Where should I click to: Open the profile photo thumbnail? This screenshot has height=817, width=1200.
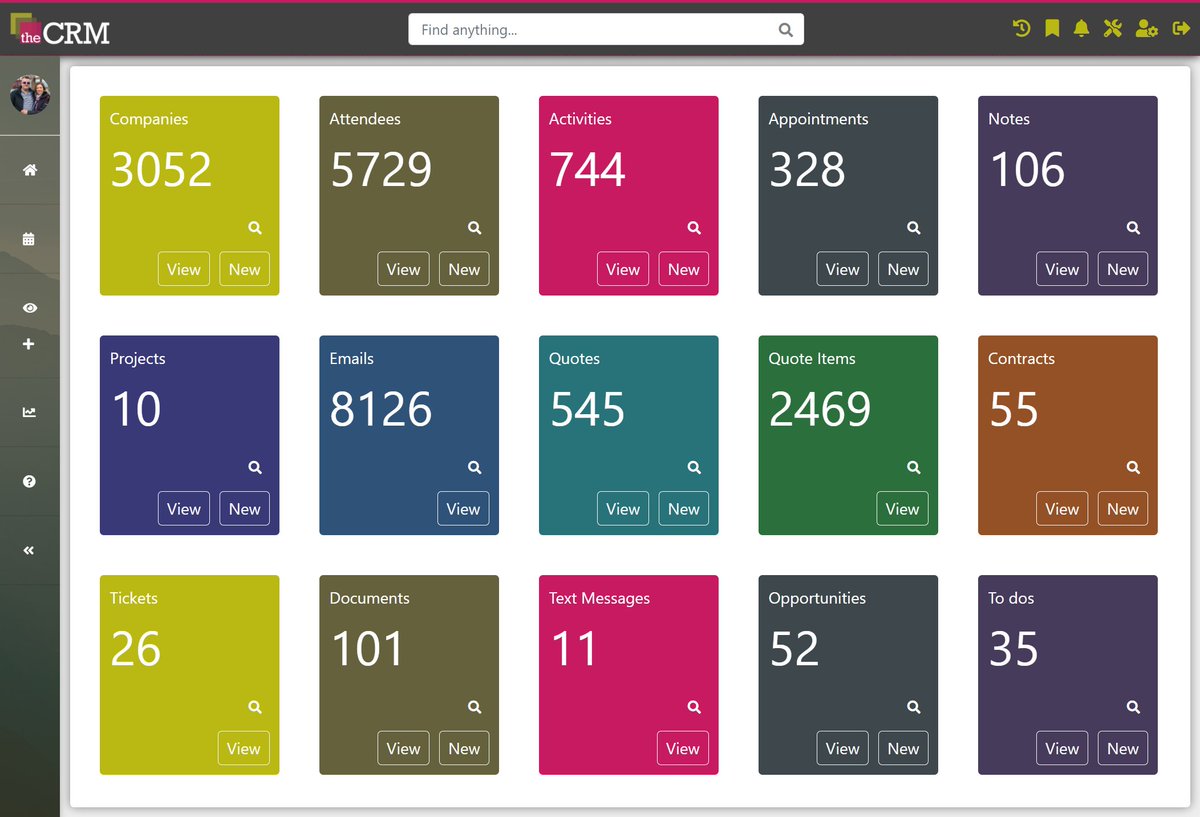30,95
